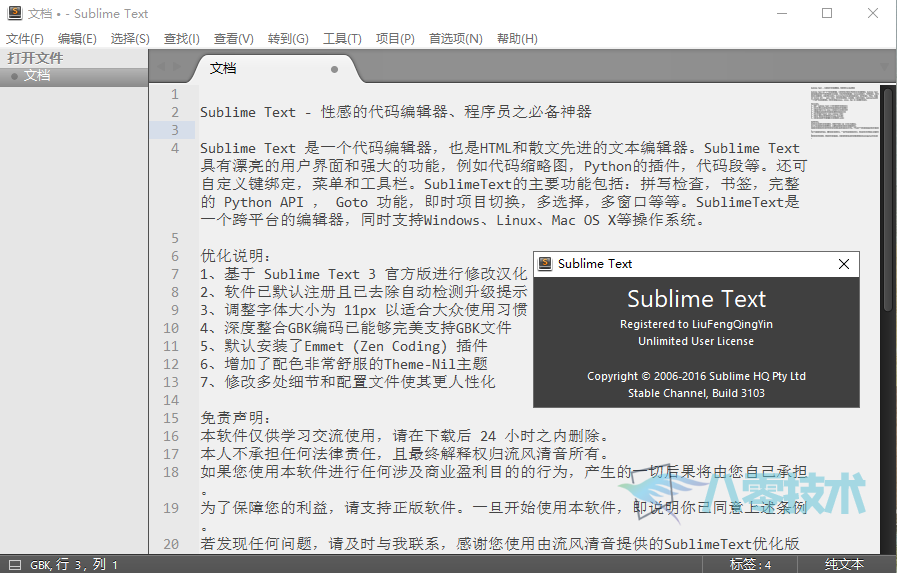Click line 7、修改多处细节和配置文件
897x573 pixels.
[348, 382]
